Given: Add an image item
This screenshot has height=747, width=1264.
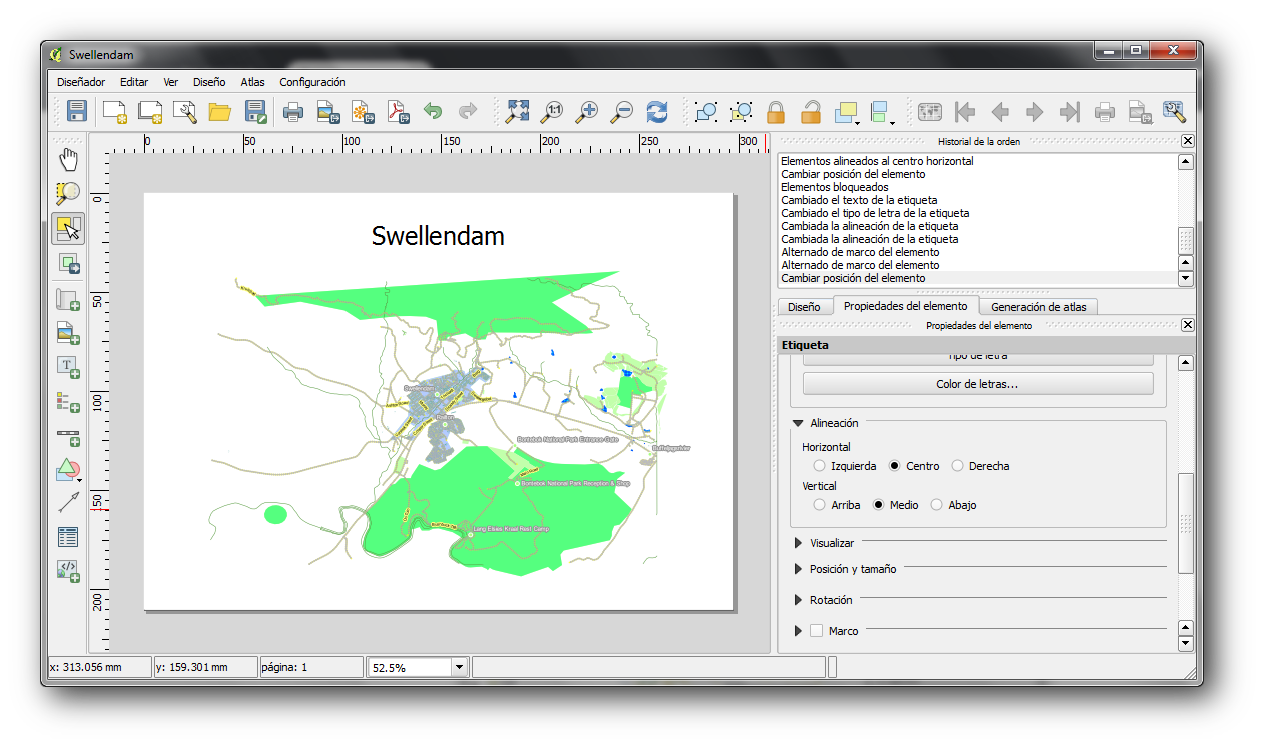Looking at the screenshot, I should pos(68,333).
